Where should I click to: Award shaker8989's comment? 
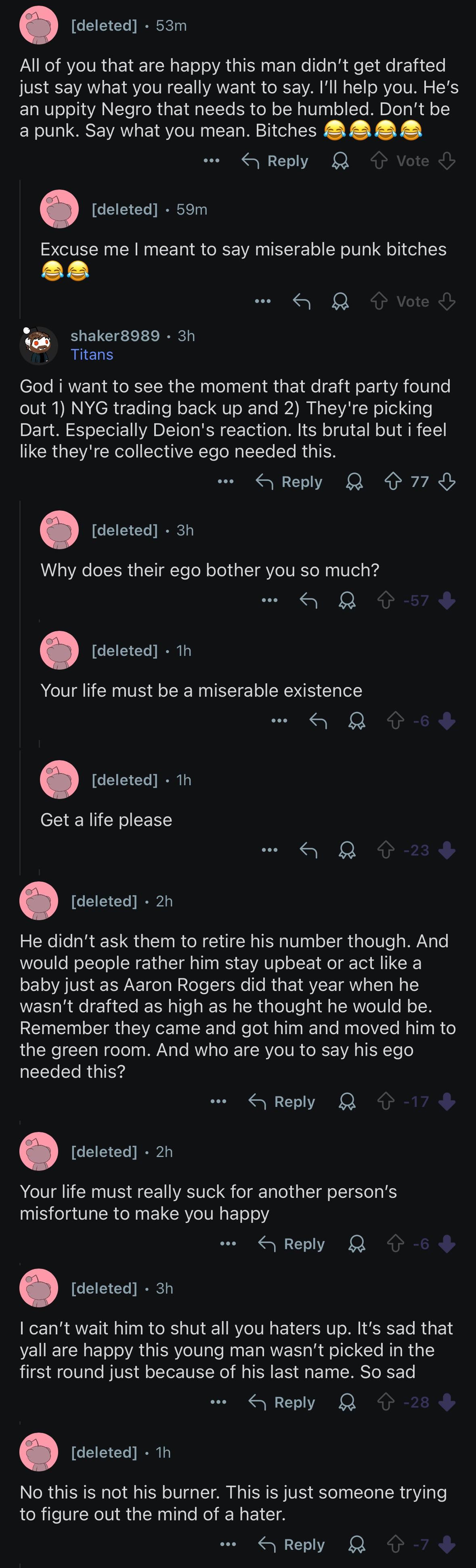(354, 482)
